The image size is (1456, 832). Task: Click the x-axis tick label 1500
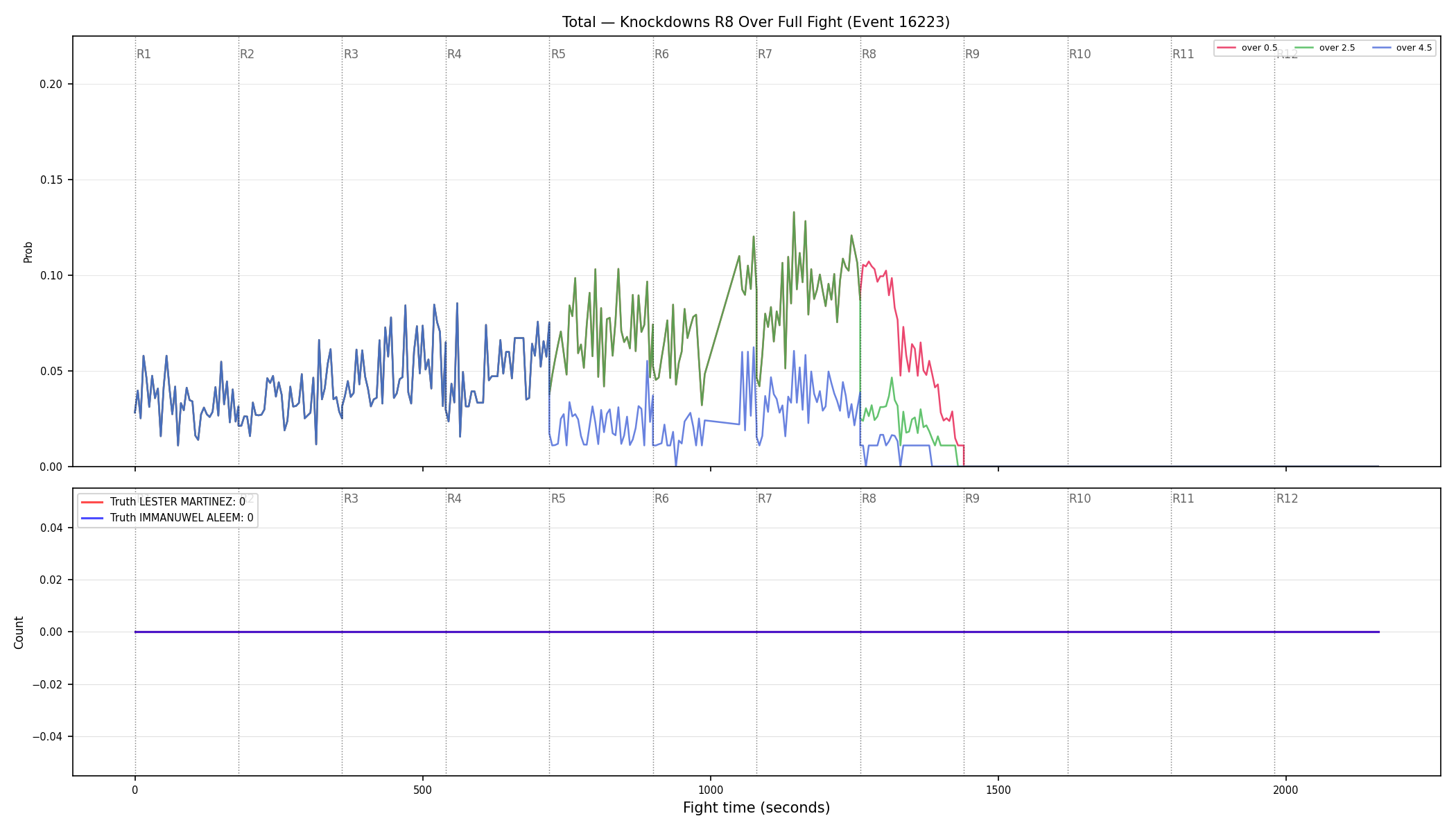(x=998, y=790)
